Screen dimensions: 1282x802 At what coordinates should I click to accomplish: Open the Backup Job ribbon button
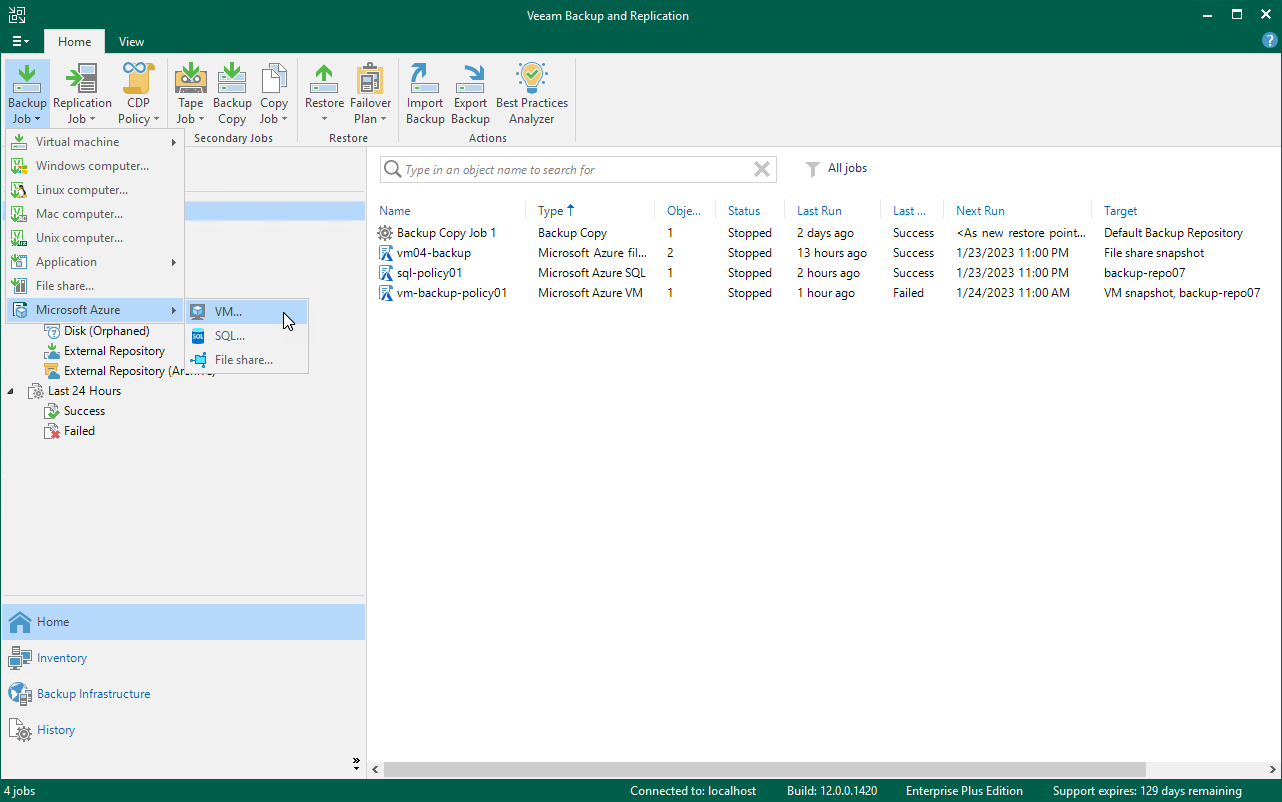[x=27, y=94]
